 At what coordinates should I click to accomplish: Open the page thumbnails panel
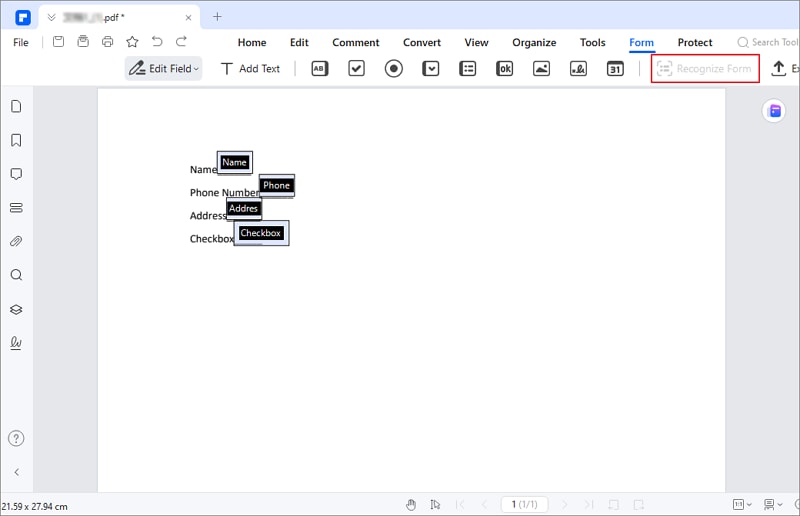[16, 106]
